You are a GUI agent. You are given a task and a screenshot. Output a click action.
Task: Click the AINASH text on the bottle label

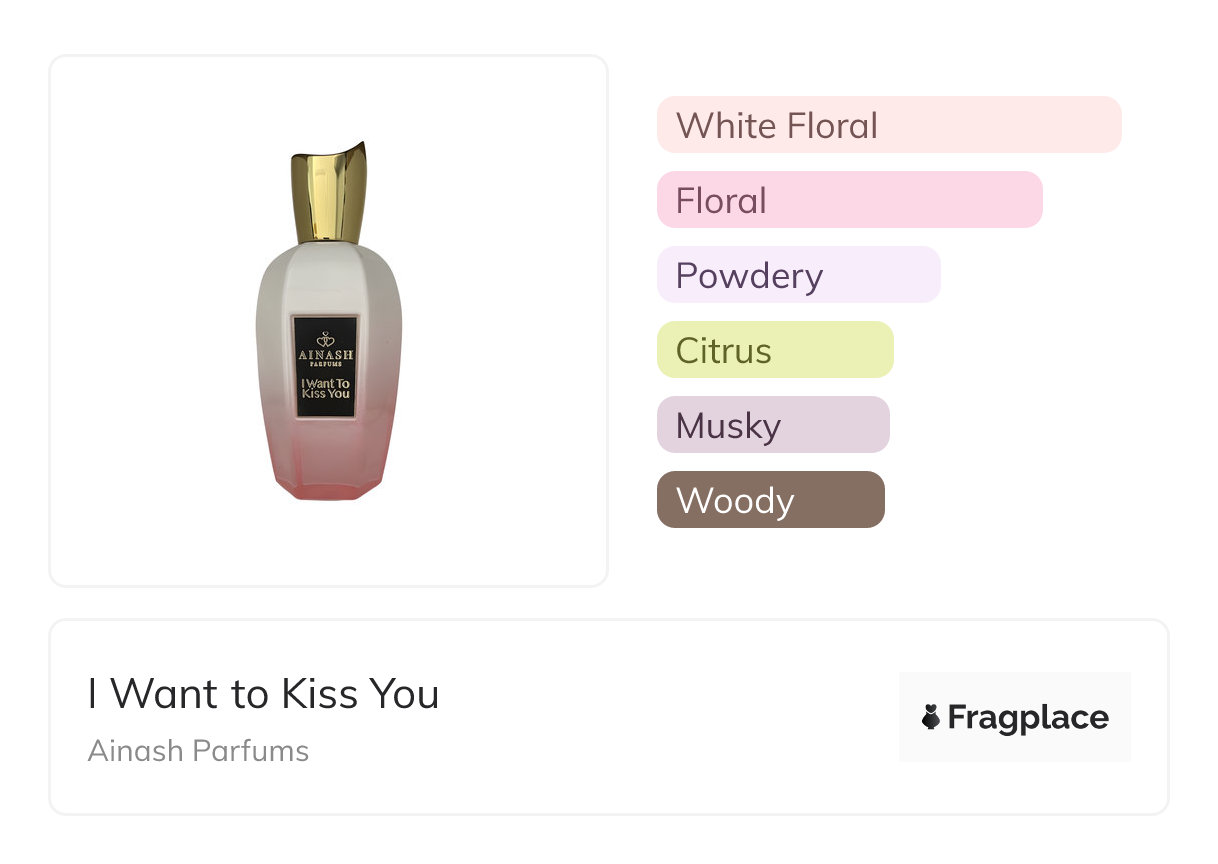point(326,354)
